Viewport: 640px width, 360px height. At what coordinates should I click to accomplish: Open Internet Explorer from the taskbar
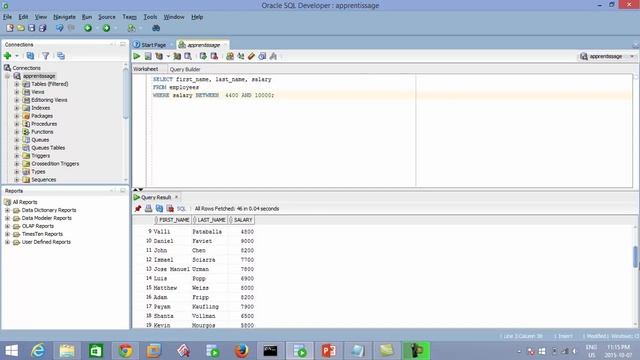38,351
